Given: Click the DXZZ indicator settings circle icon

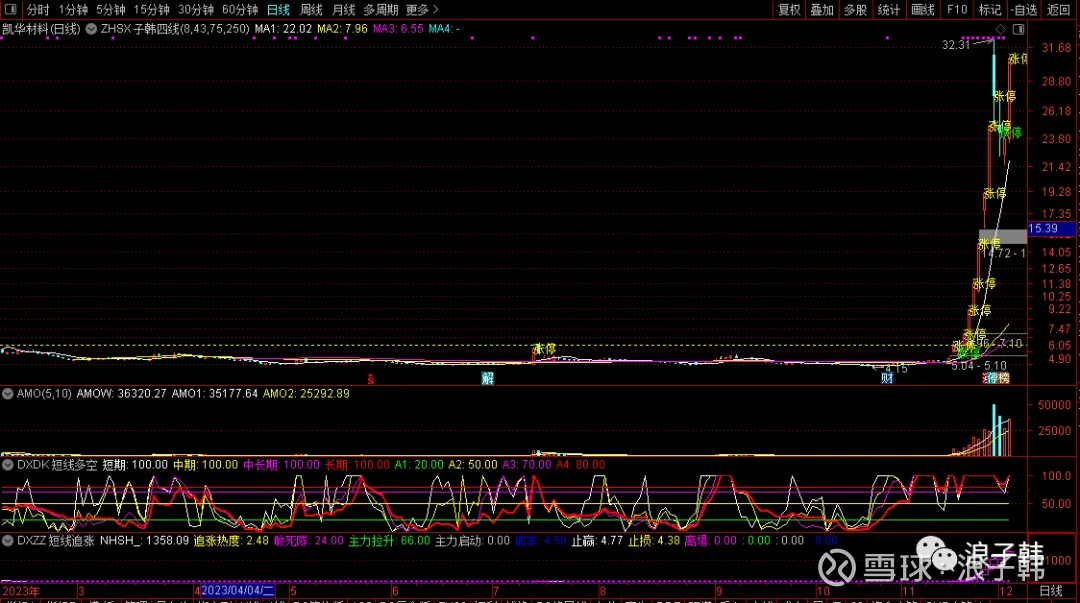Looking at the screenshot, I should pos(9,540).
